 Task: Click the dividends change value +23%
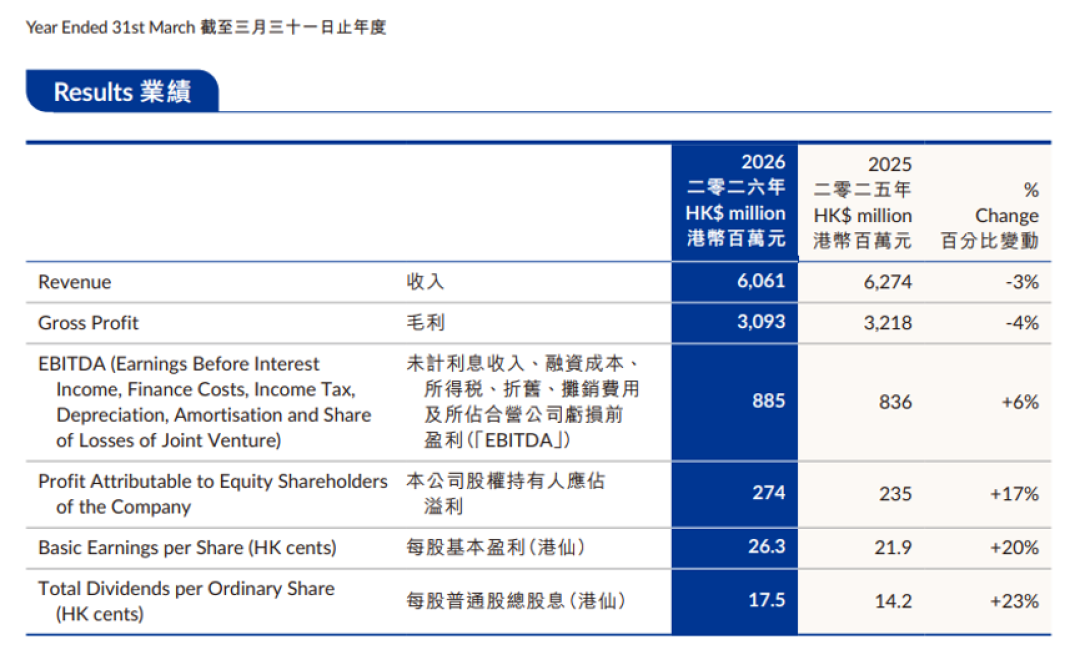[1015, 601]
